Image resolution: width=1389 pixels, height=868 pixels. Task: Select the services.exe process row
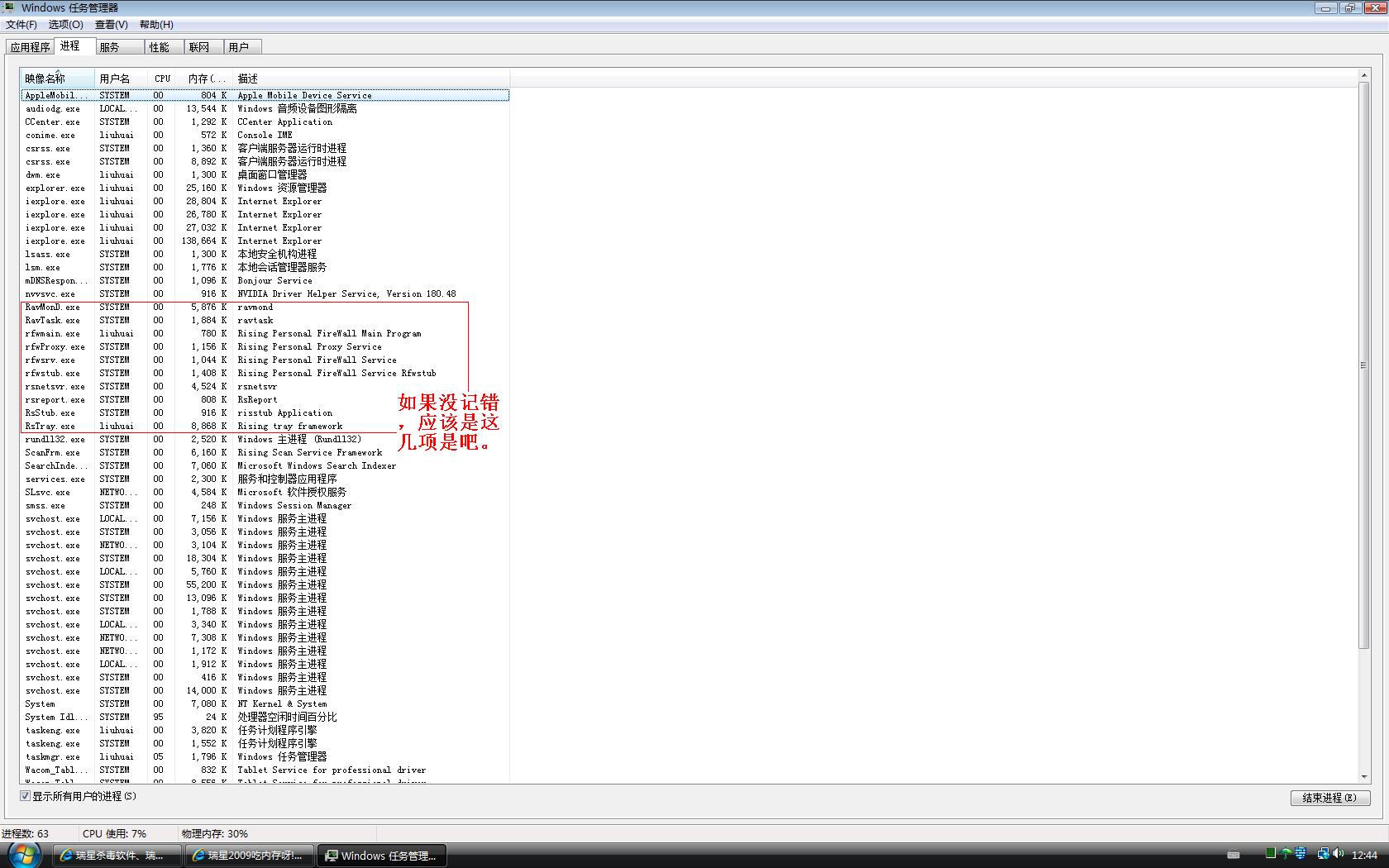click(x=265, y=479)
